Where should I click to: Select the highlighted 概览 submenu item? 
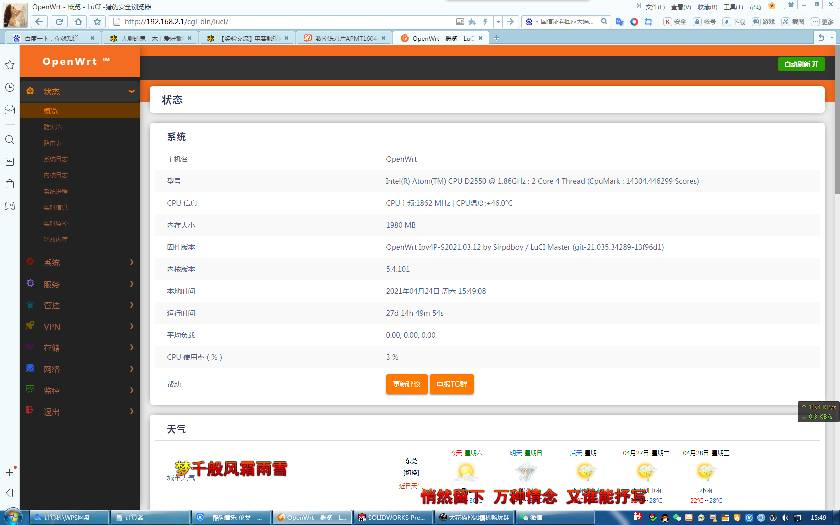click(x=80, y=110)
